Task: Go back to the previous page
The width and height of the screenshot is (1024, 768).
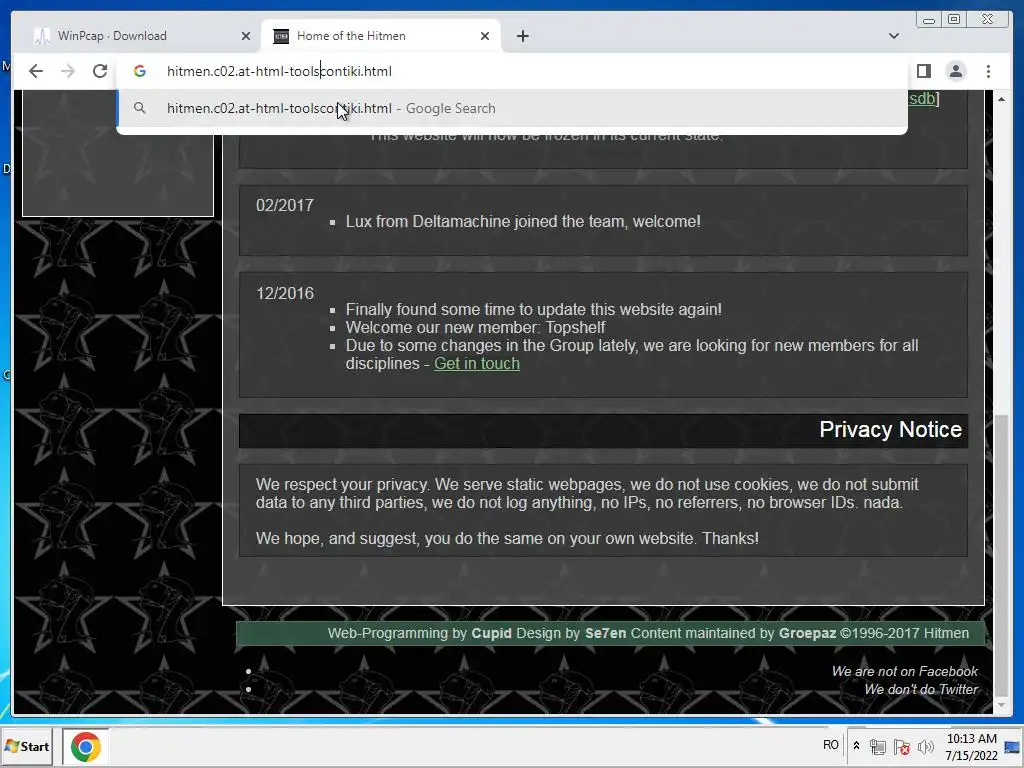Action: (36, 71)
